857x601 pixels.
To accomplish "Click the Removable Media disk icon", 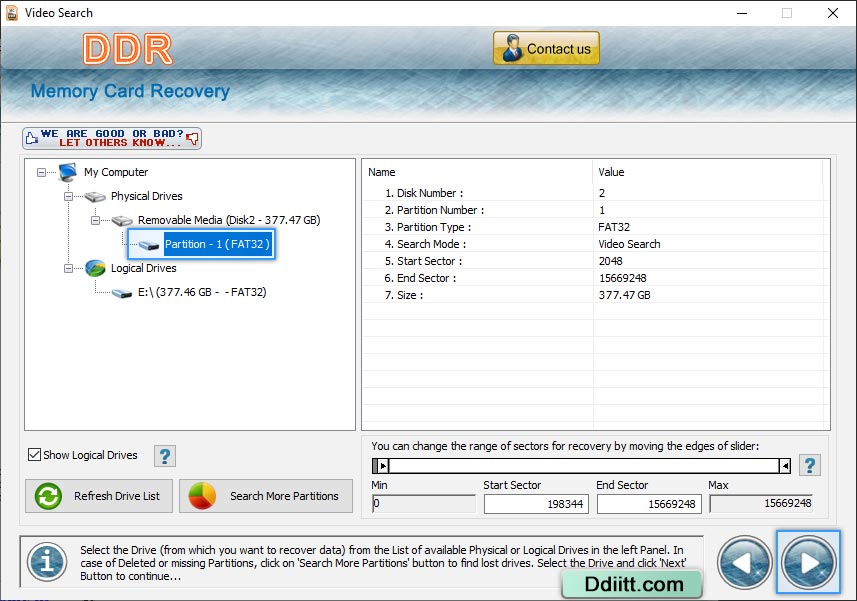I will 122,221.
